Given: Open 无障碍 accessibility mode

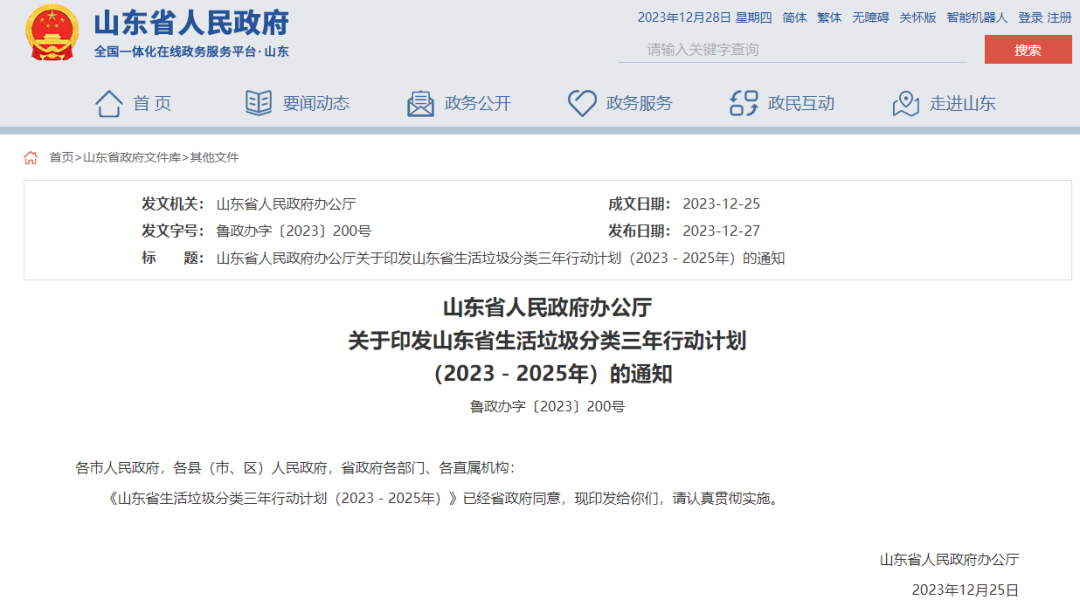Looking at the screenshot, I should [x=871, y=18].
